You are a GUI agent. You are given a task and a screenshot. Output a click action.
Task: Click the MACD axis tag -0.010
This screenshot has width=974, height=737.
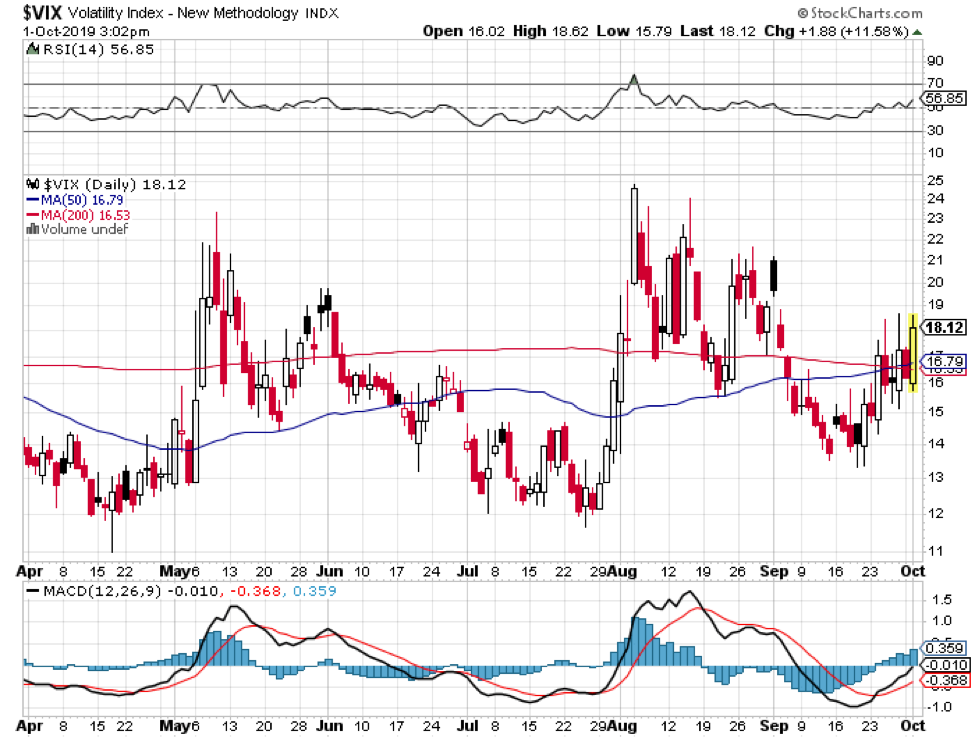click(944, 665)
